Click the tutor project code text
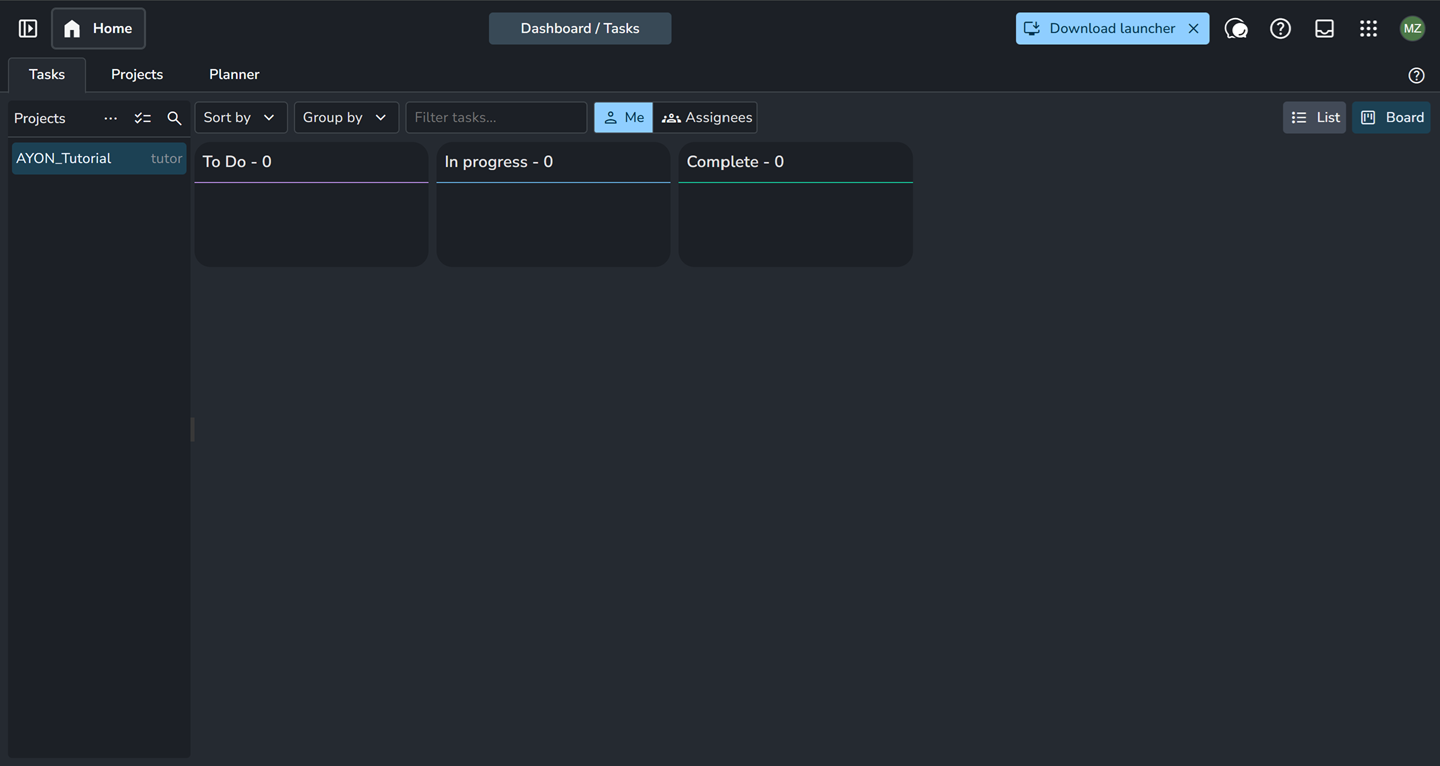 [166, 159]
